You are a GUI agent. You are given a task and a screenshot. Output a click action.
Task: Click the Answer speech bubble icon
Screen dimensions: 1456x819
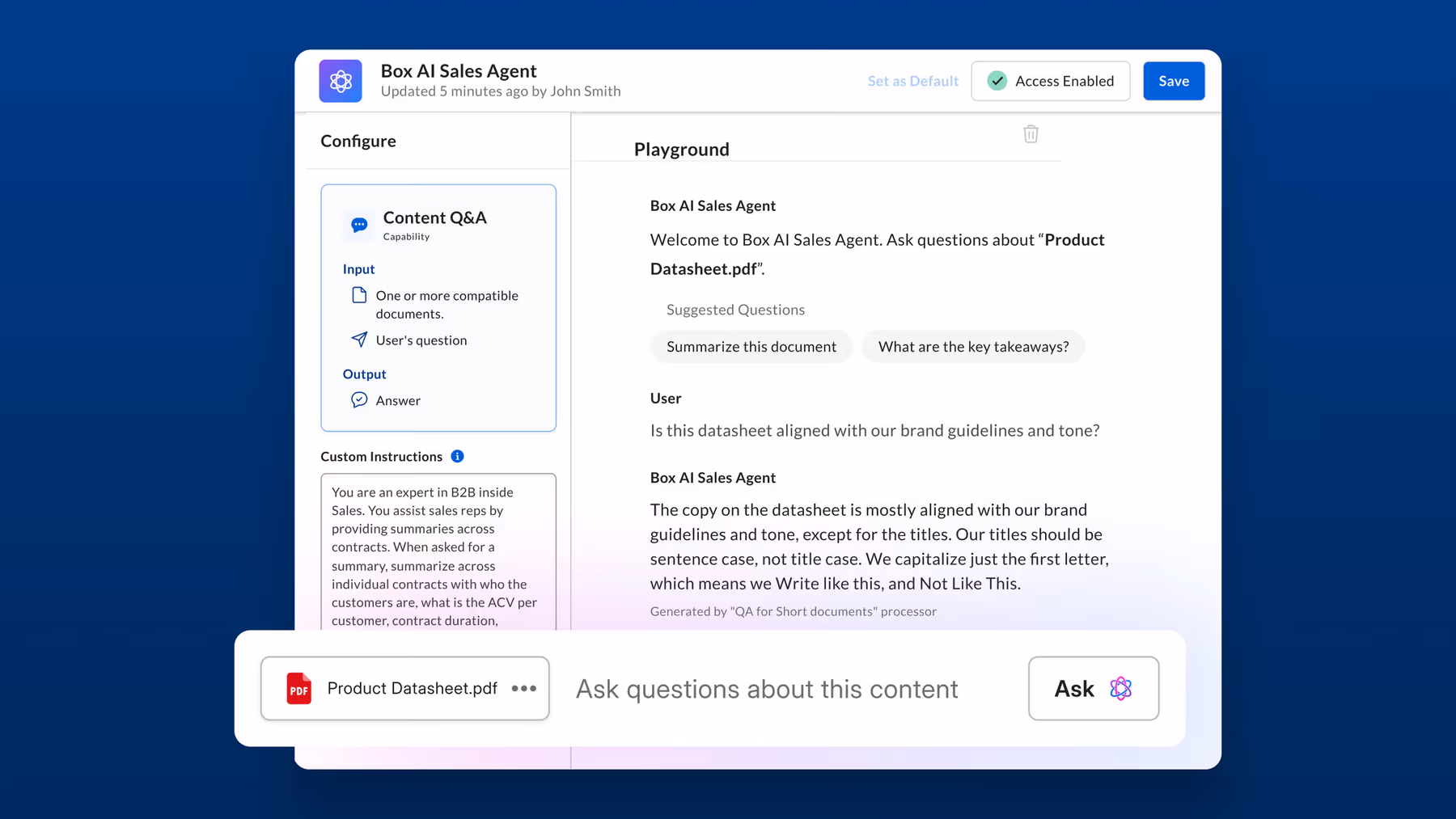tap(359, 400)
